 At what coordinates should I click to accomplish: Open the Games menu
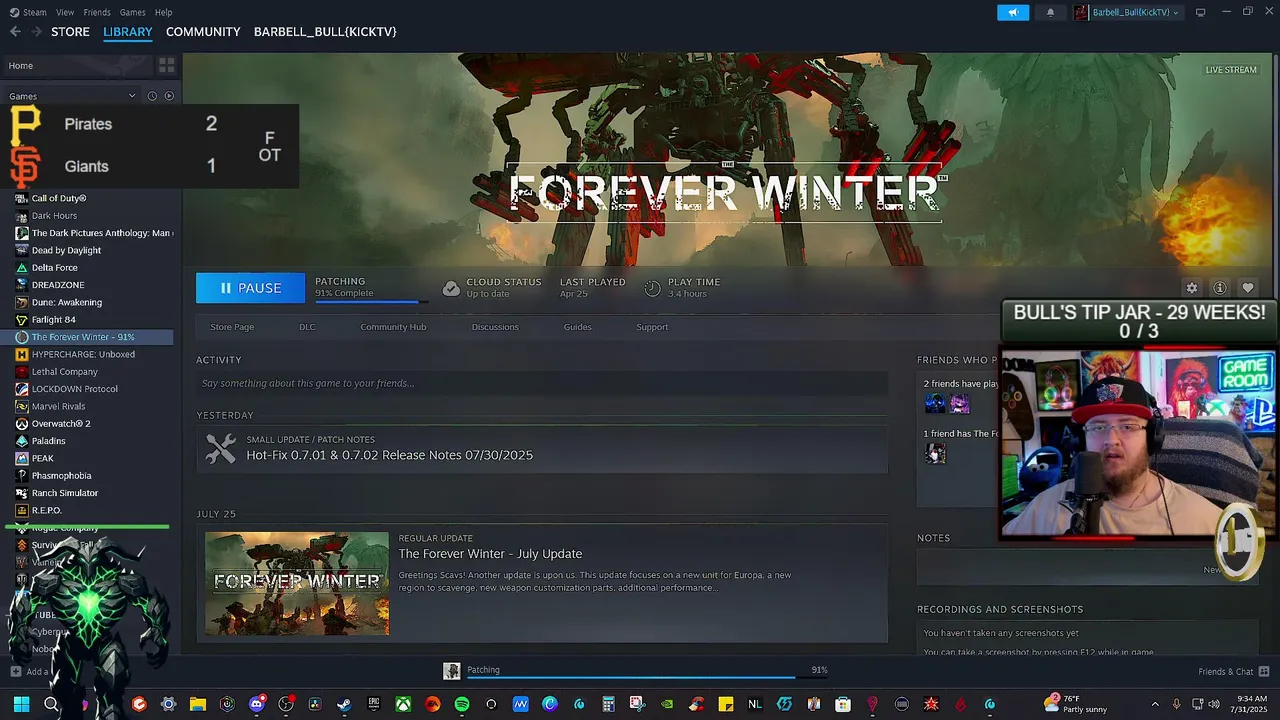click(132, 12)
